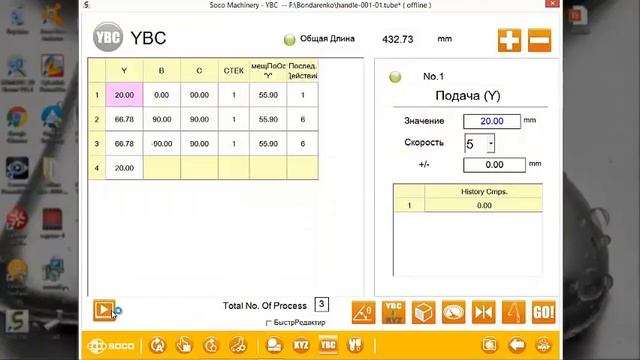Click the СТЕК column header

[233, 71]
